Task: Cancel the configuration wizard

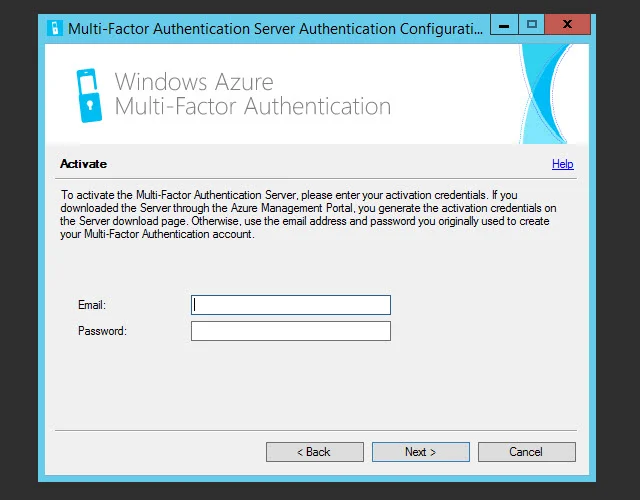Action: [x=527, y=452]
